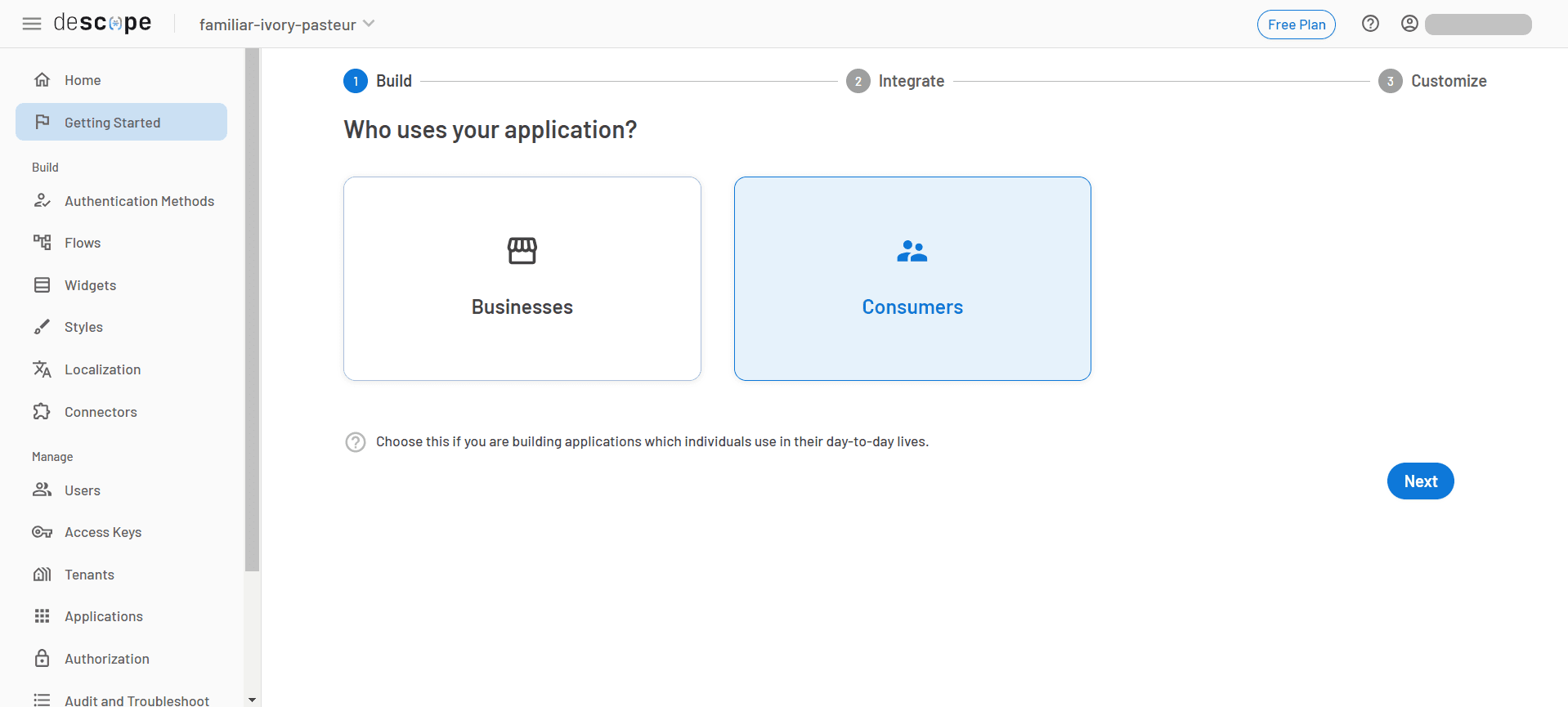Select the Businesses option card
This screenshot has height=707, width=1568.
[x=522, y=279]
